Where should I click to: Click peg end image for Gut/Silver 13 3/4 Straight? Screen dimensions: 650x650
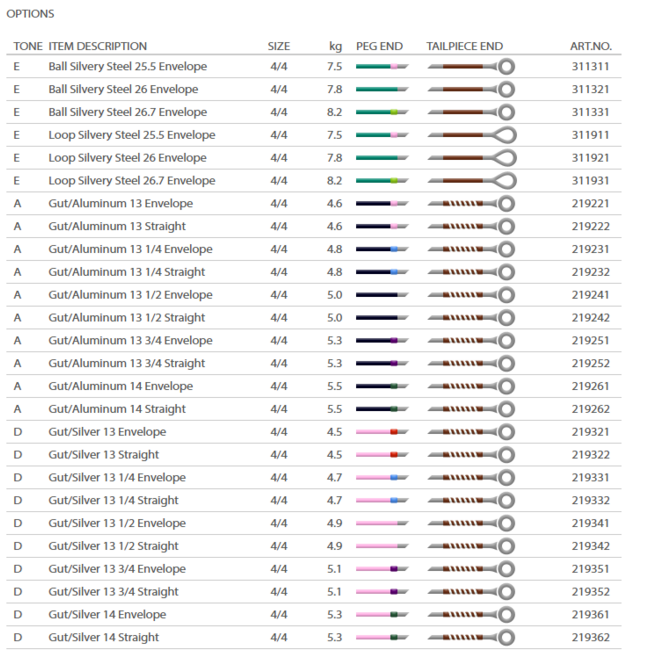pos(382,592)
